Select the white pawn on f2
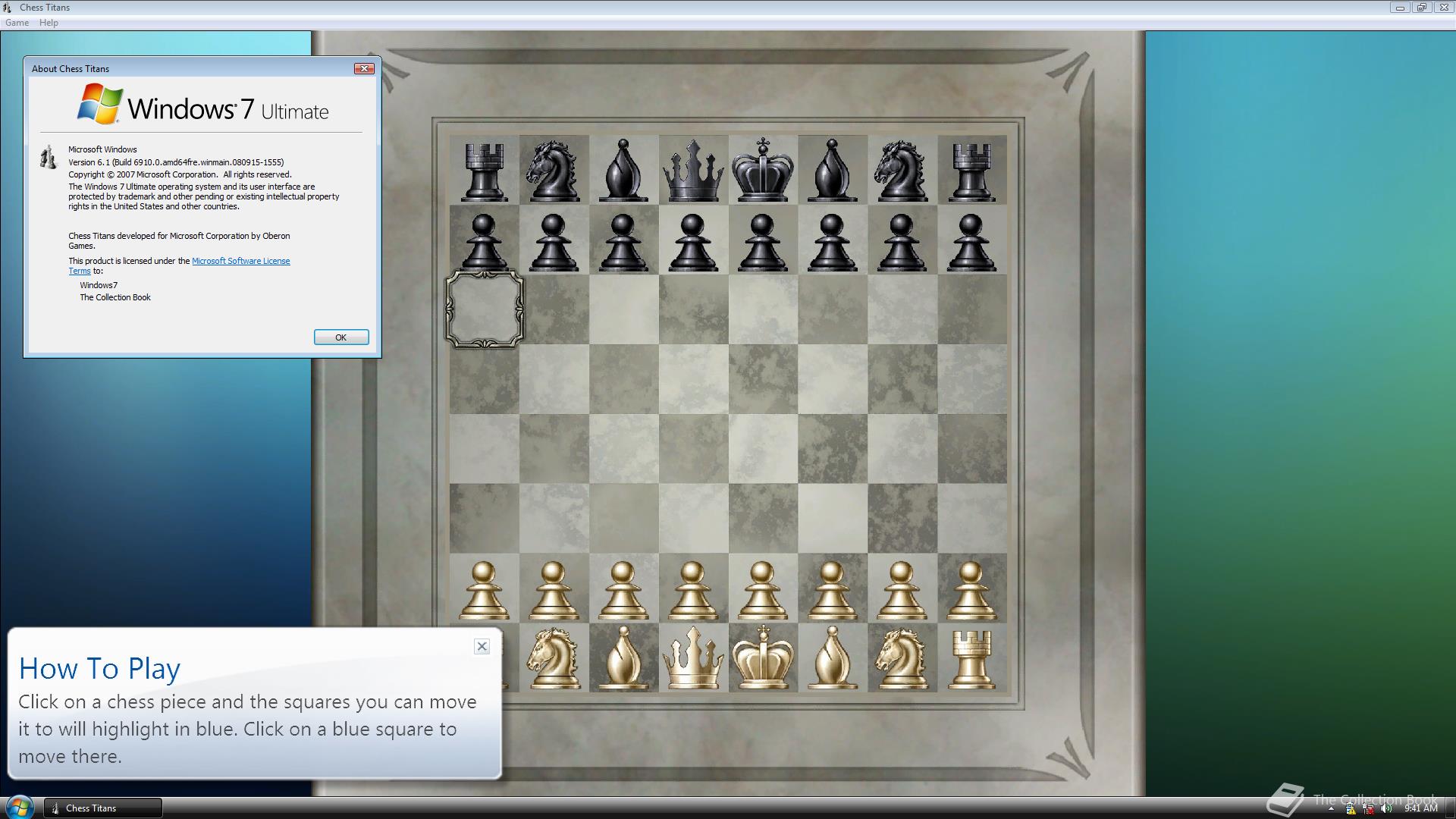Screen dimensions: 1456x819 coord(832,590)
